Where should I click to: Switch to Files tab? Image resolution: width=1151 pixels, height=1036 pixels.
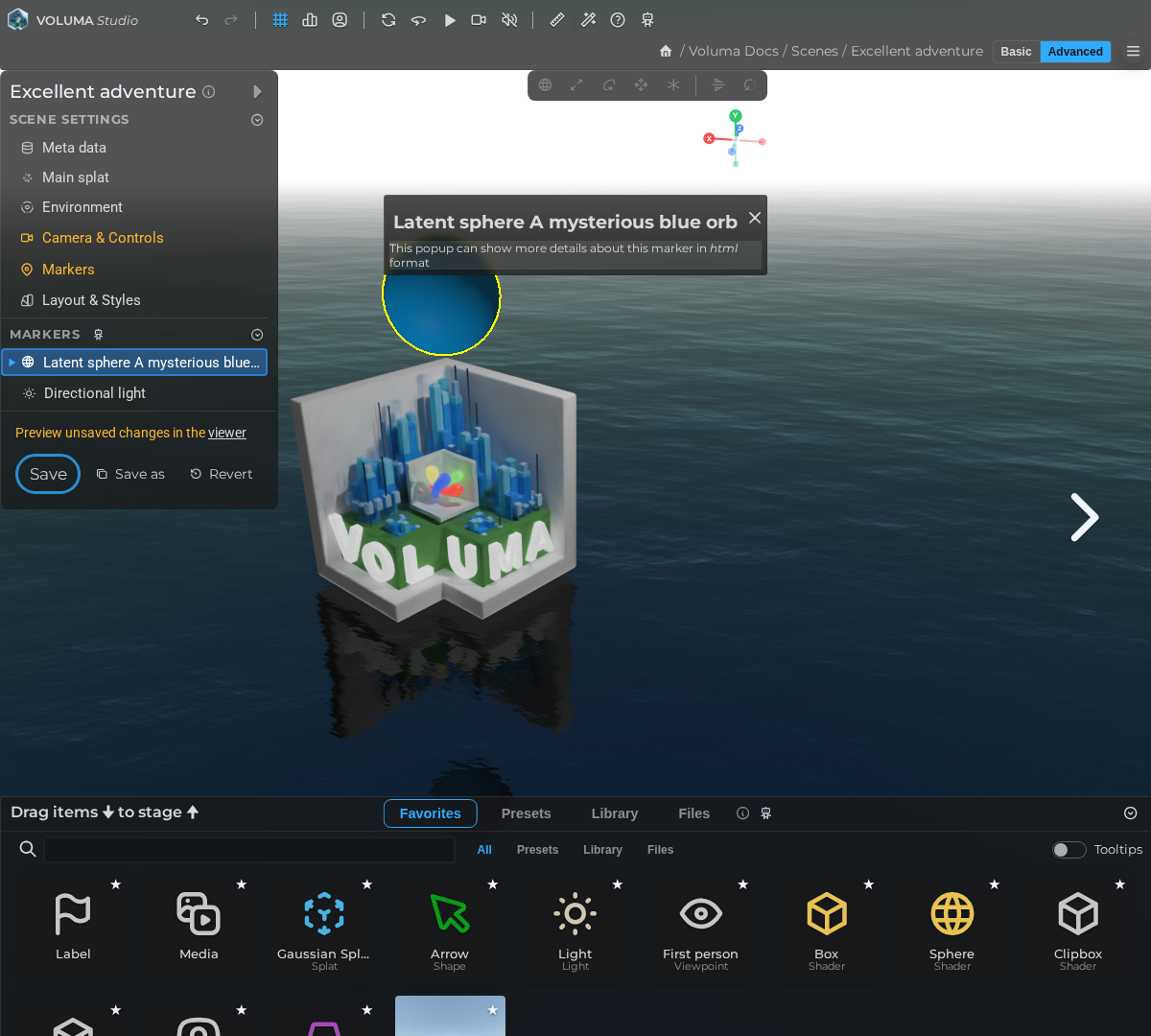[x=693, y=813]
